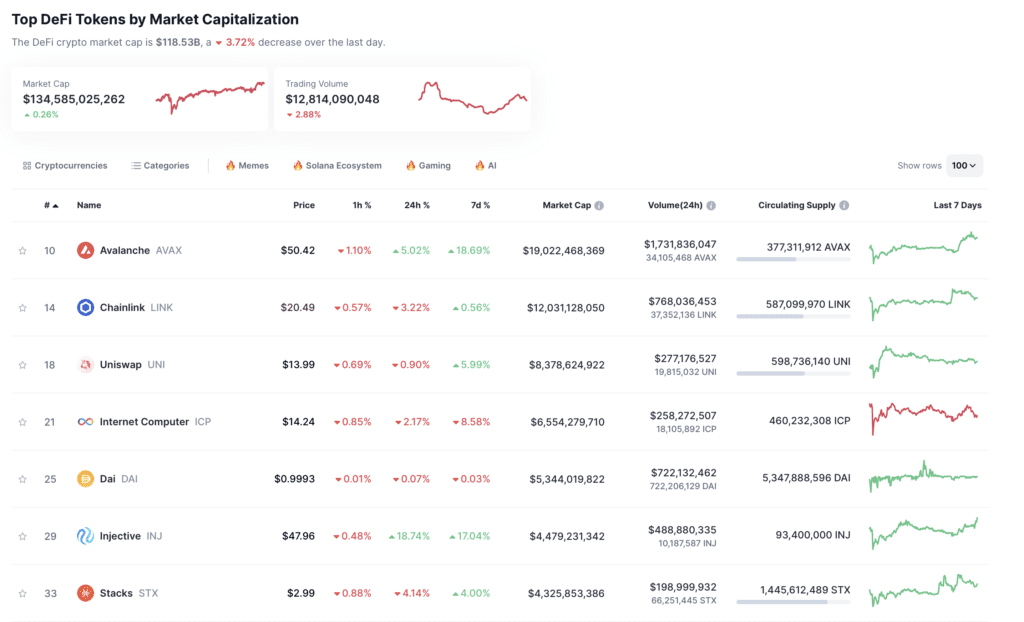Star the Stacks row for watchlist

click(x=22, y=592)
